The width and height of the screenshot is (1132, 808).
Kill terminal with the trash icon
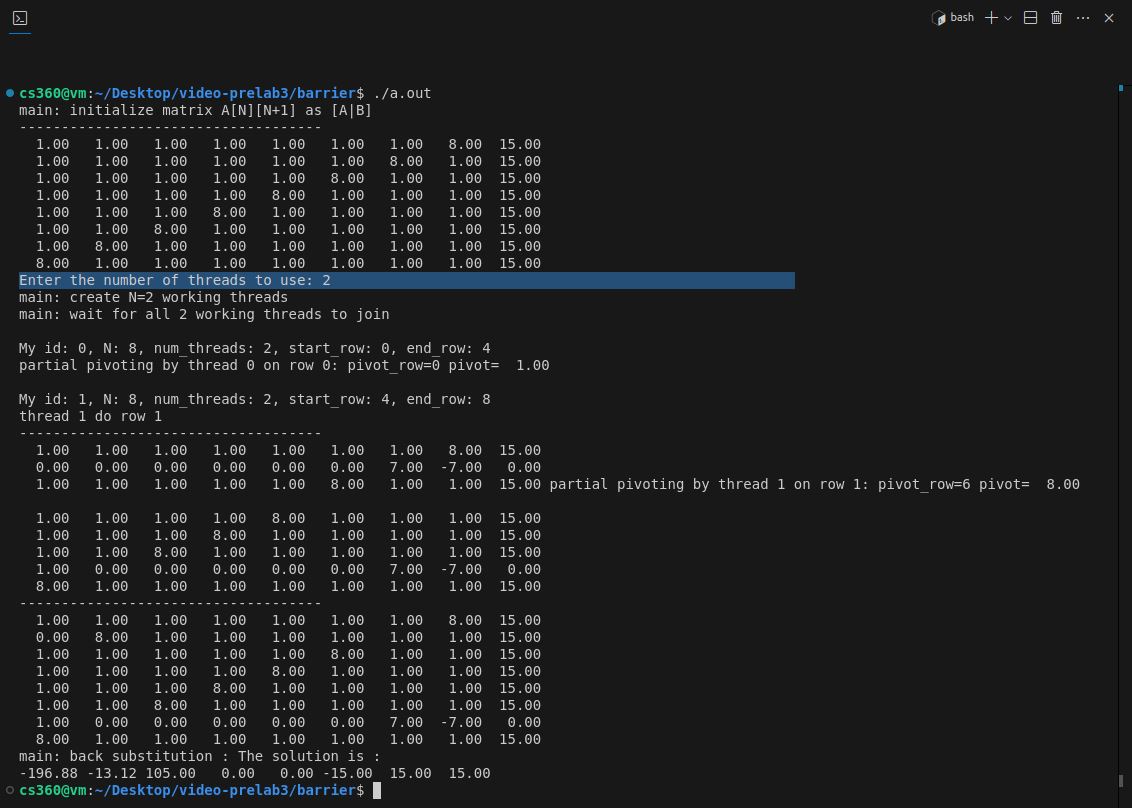point(1056,18)
